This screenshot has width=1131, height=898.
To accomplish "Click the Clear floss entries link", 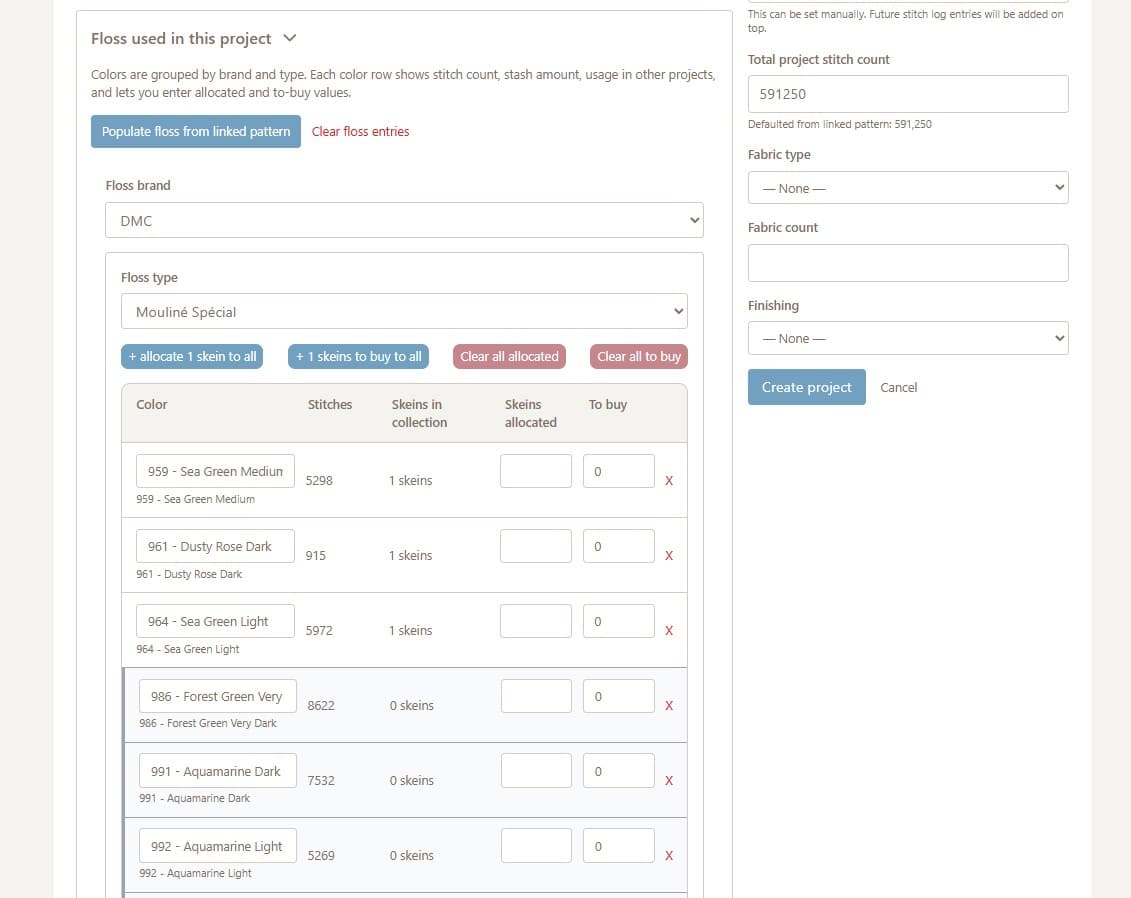I will click(360, 132).
